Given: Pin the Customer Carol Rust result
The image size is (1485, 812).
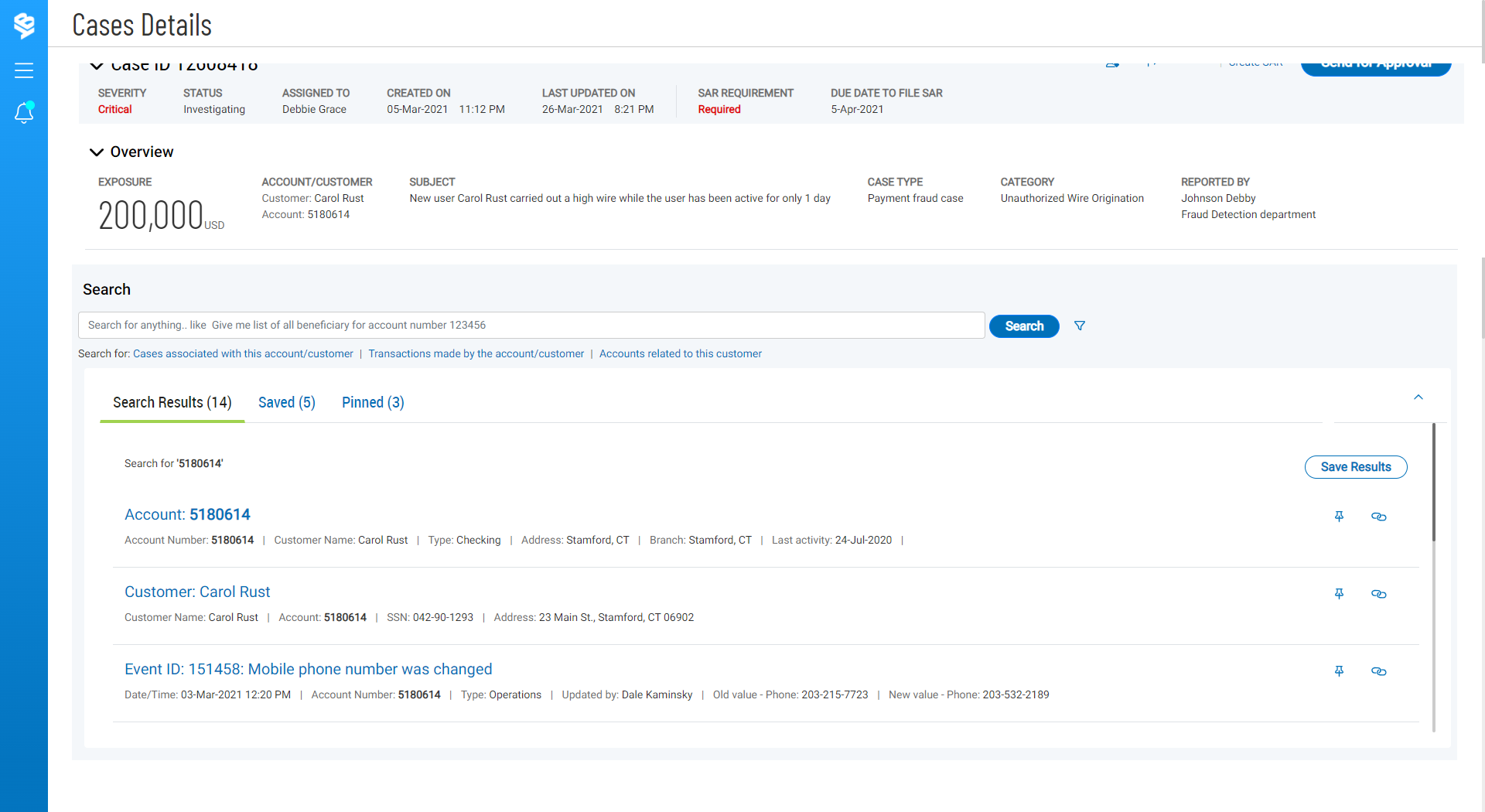Looking at the screenshot, I should tap(1339, 594).
